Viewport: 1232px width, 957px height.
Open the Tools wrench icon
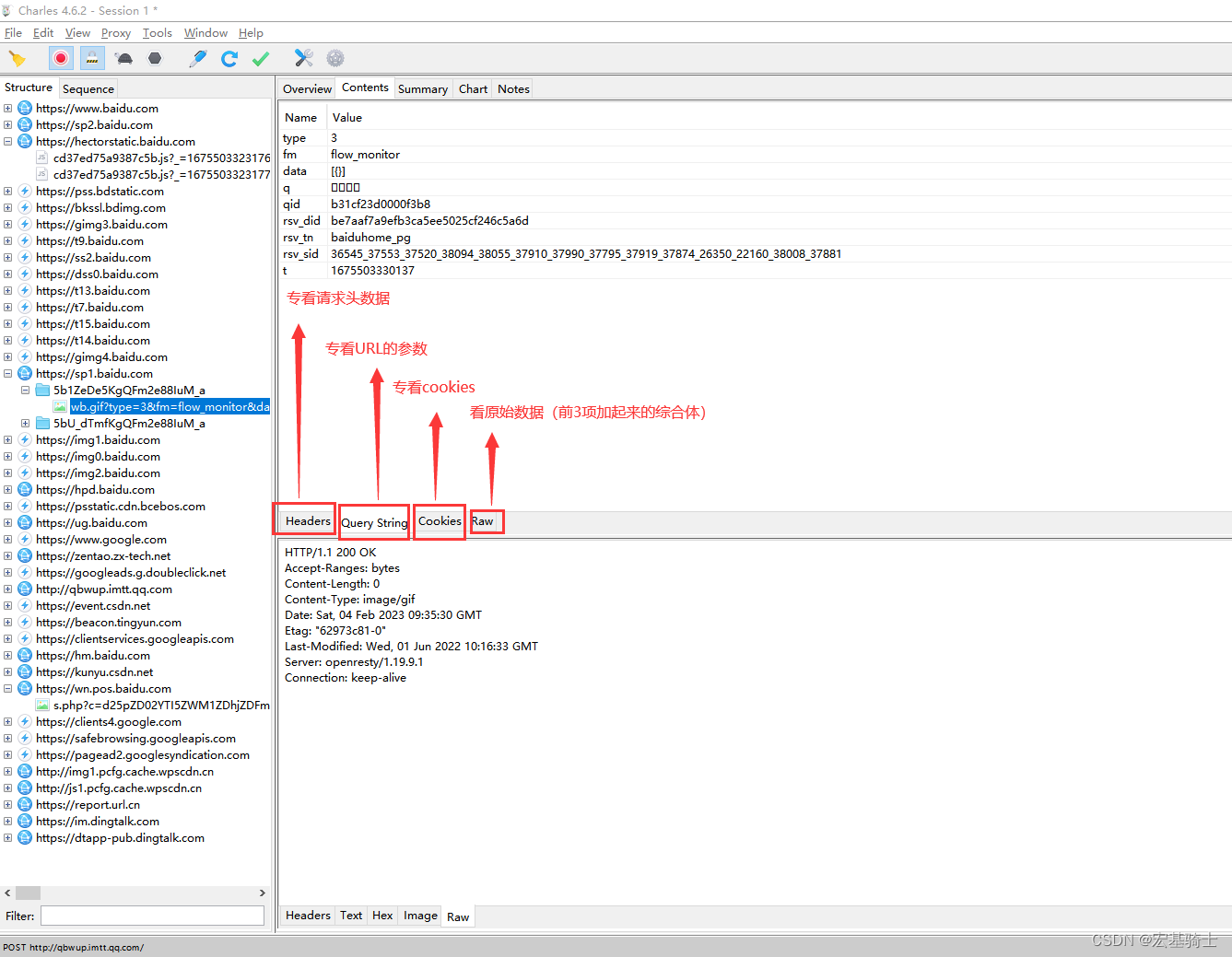click(x=304, y=59)
